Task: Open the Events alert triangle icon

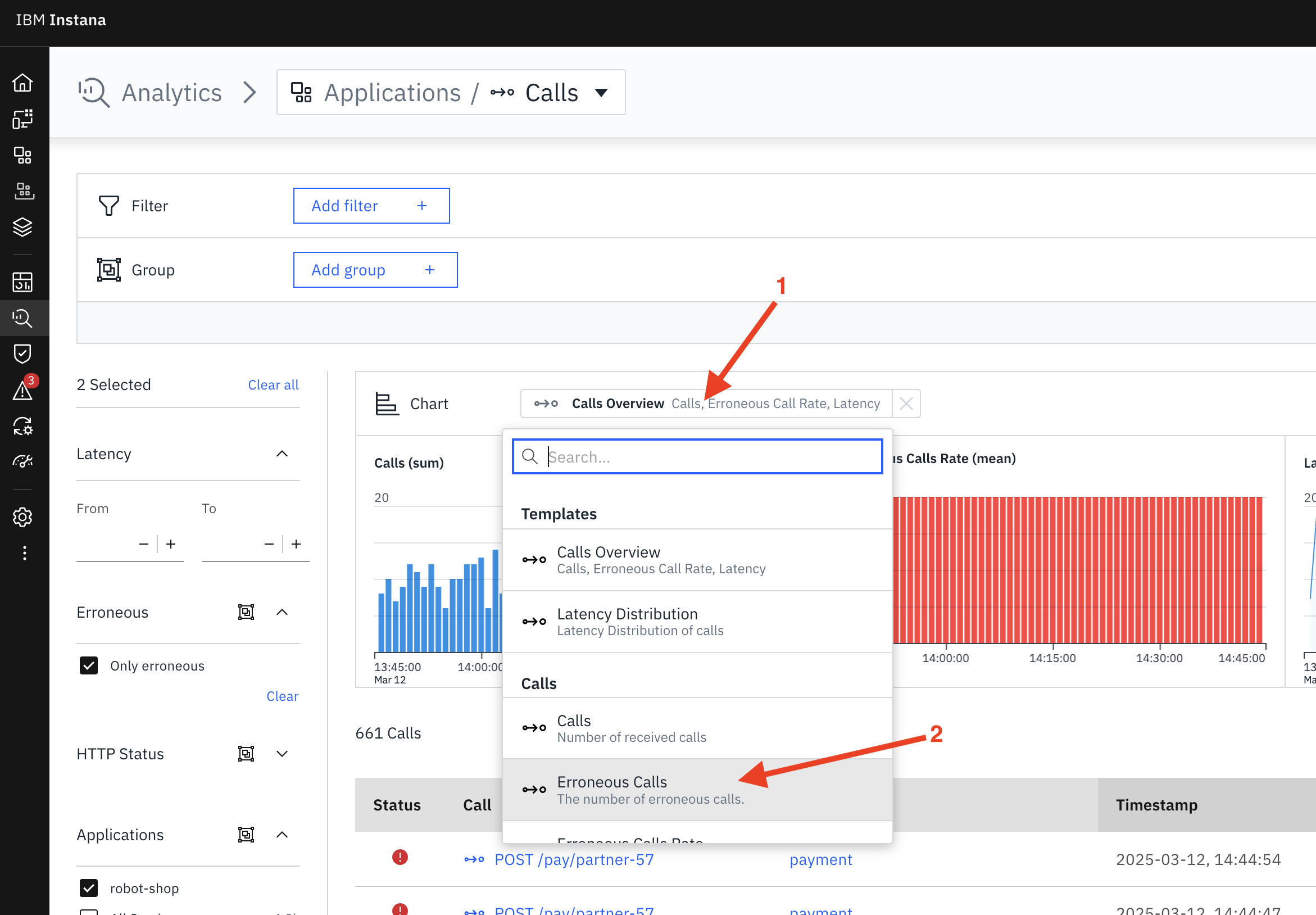Action: pos(22,391)
